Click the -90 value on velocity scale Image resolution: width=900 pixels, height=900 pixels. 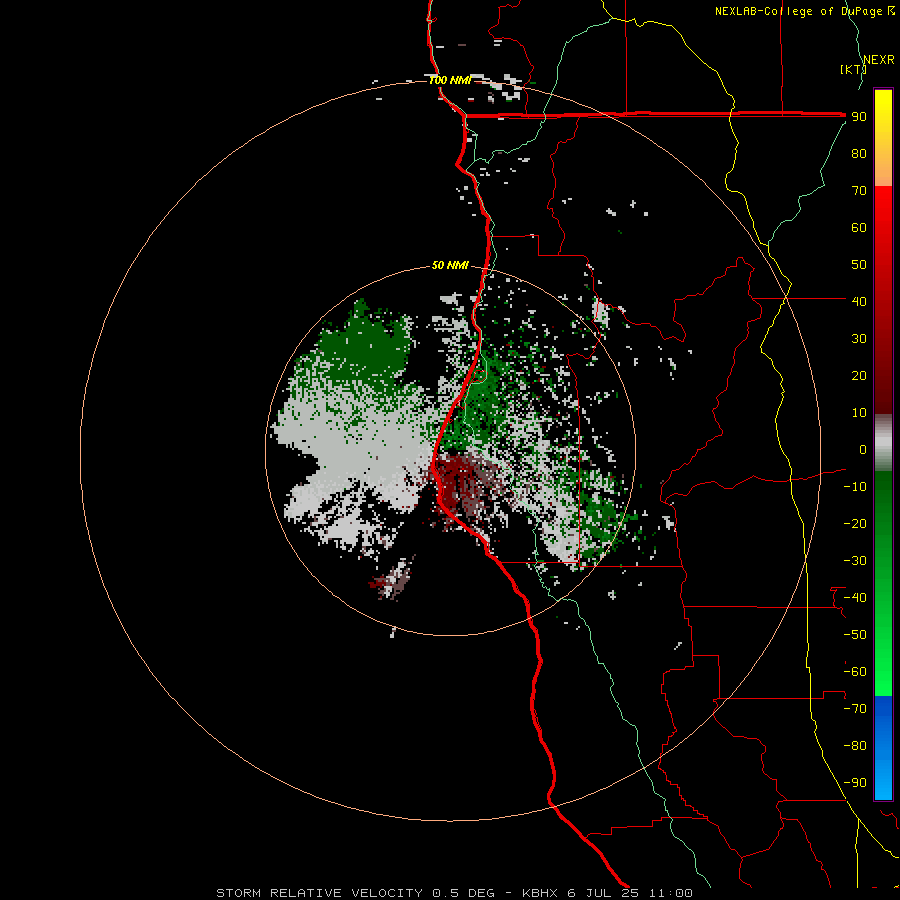click(855, 782)
